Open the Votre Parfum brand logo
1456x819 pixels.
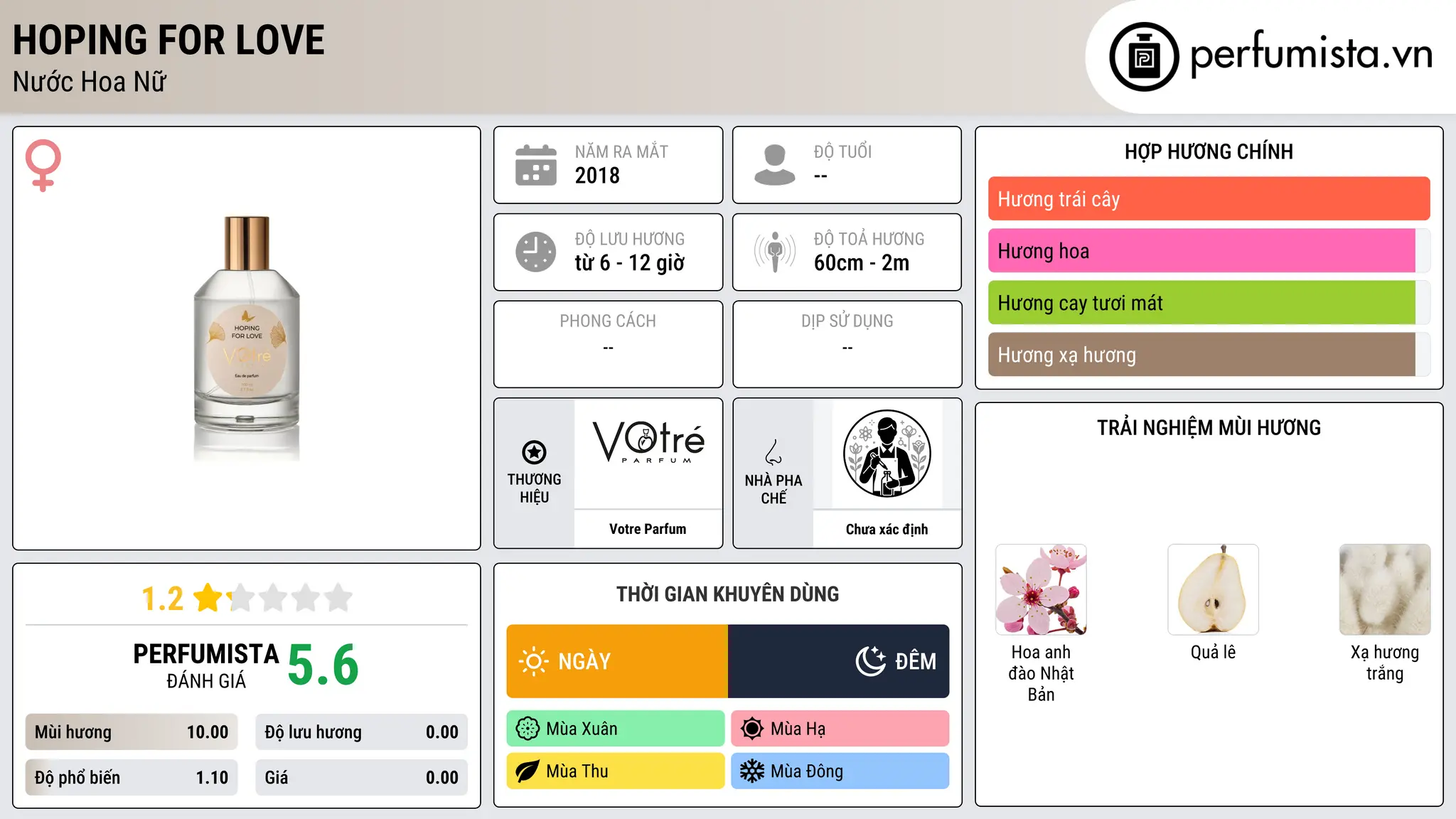coord(648,442)
